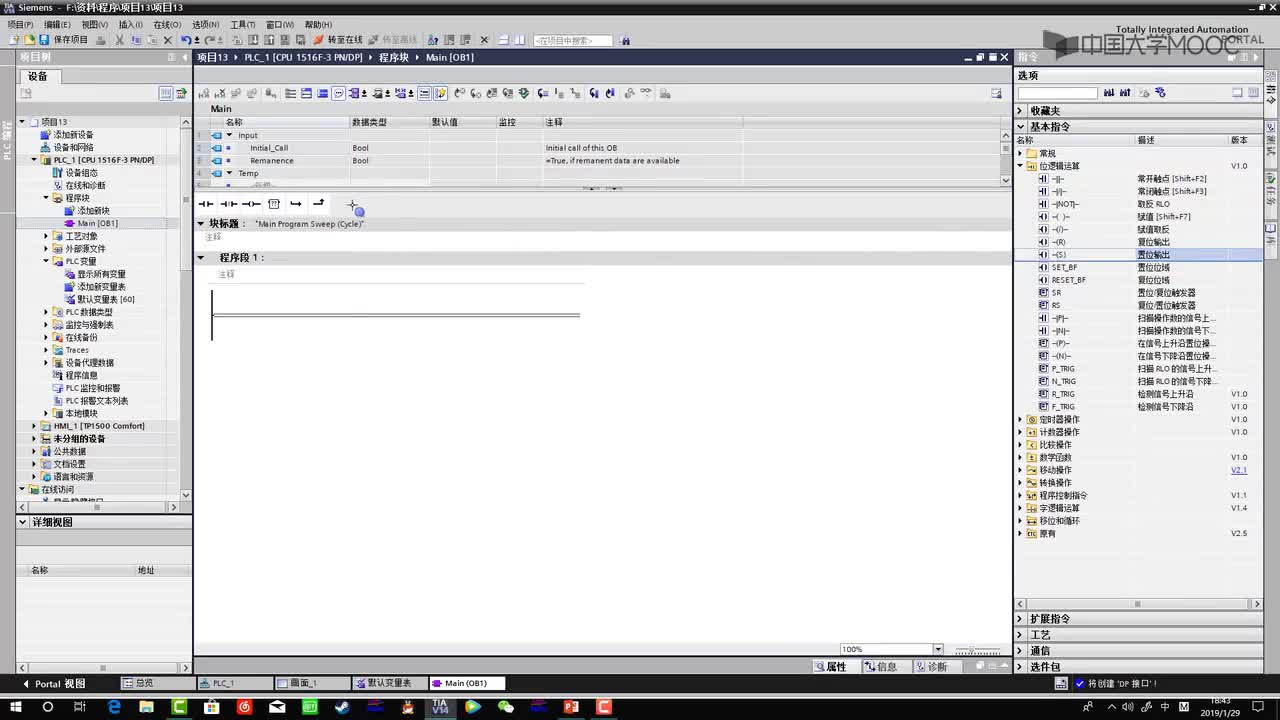The height and width of the screenshot is (720, 1280).
Task: Open 添加新设备 in project tree
Action: (73, 135)
